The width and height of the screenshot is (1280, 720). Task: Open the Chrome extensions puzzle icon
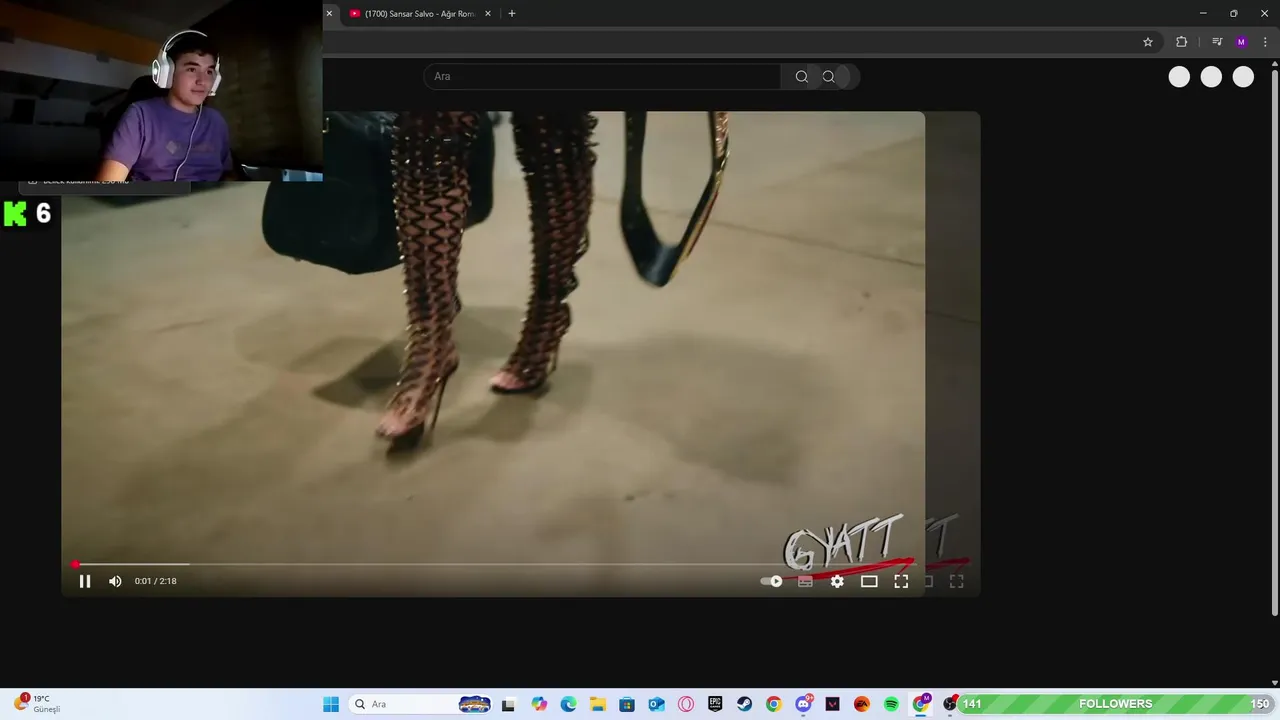click(1181, 42)
